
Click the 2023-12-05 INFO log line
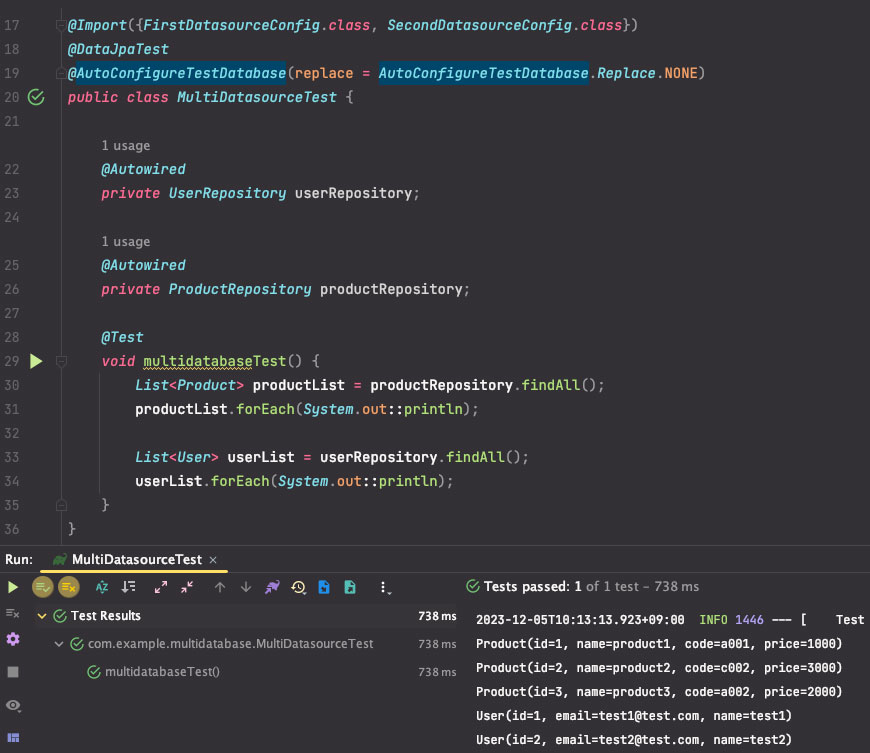click(x=670, y=620)
